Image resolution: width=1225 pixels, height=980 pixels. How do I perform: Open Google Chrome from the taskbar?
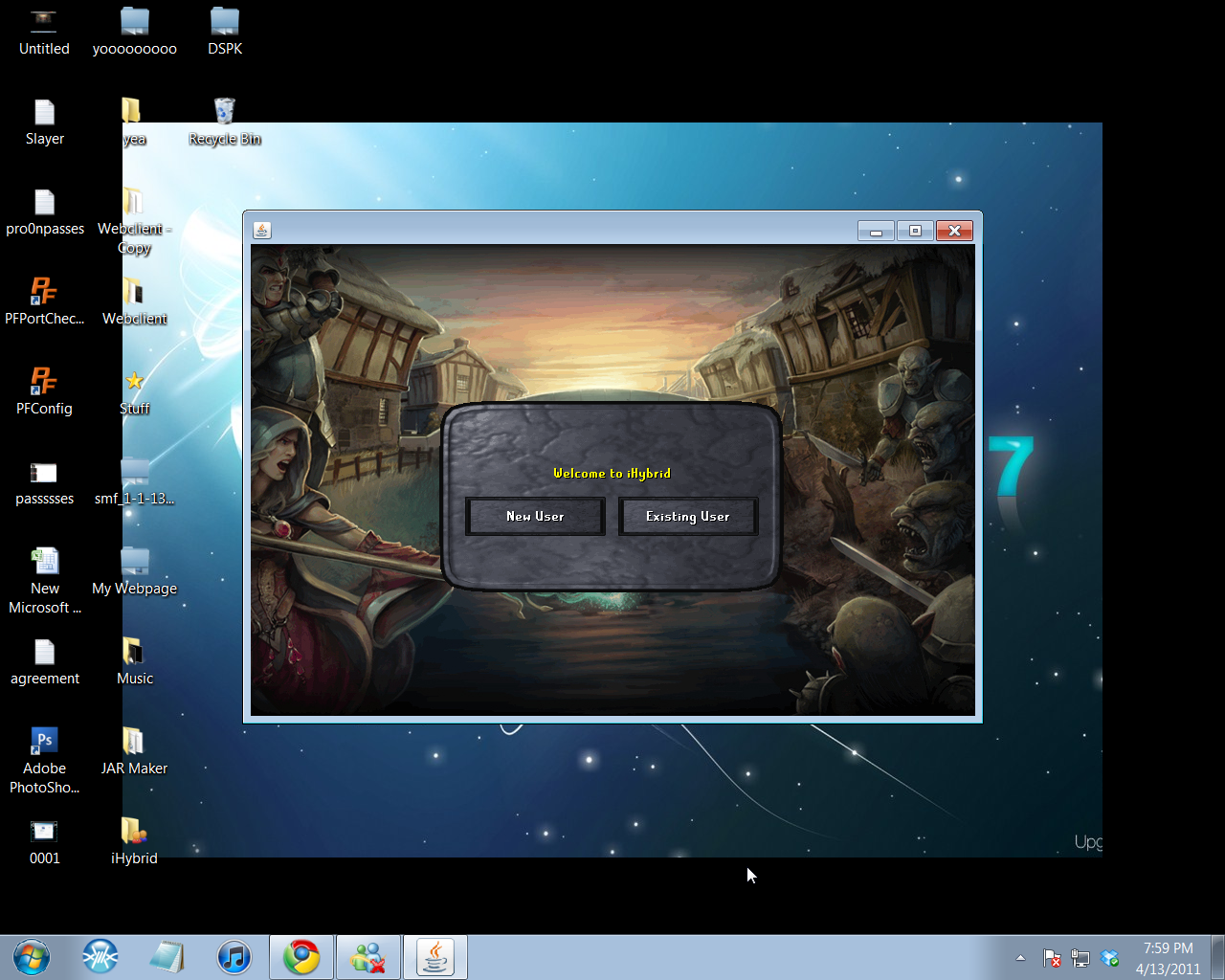301,957
